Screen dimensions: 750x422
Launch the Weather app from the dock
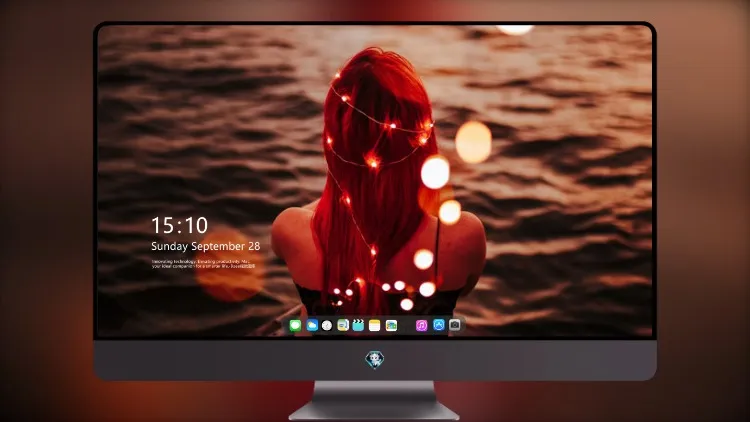pos(312,326)
